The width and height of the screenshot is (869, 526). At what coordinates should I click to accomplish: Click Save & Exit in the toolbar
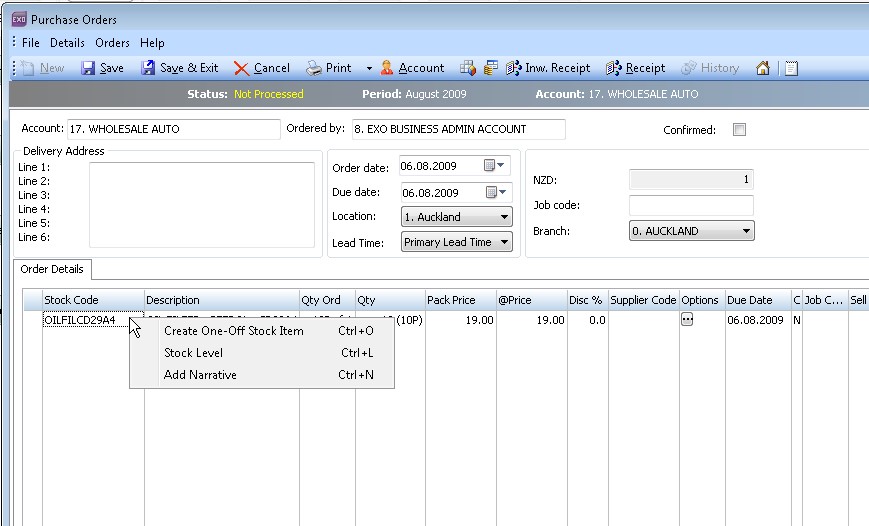pos(180,68)
